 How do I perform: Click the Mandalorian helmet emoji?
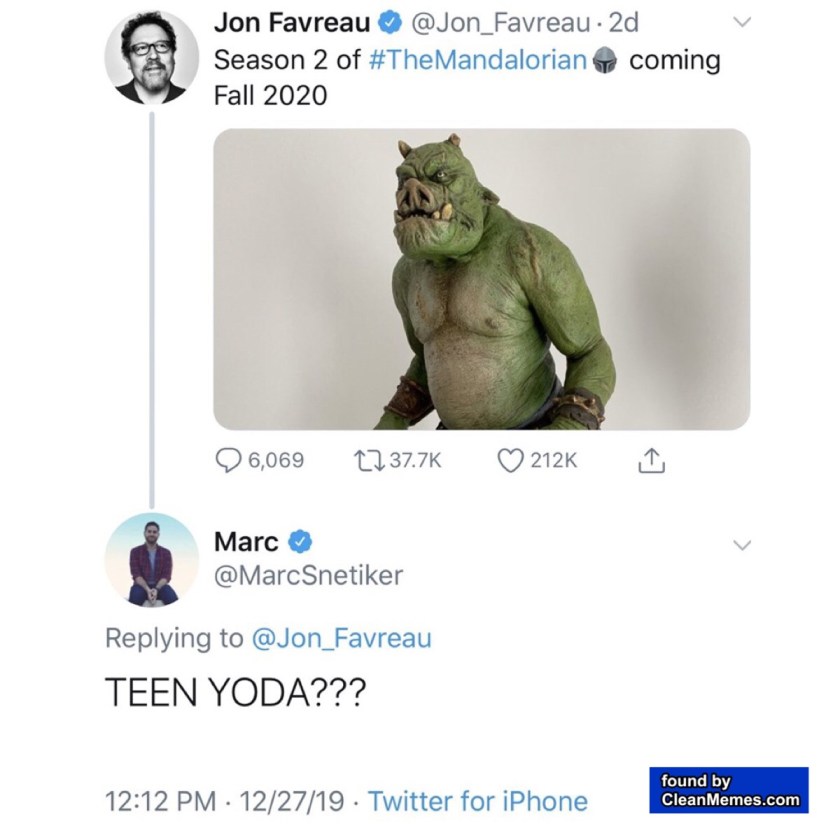coord(604,60)
